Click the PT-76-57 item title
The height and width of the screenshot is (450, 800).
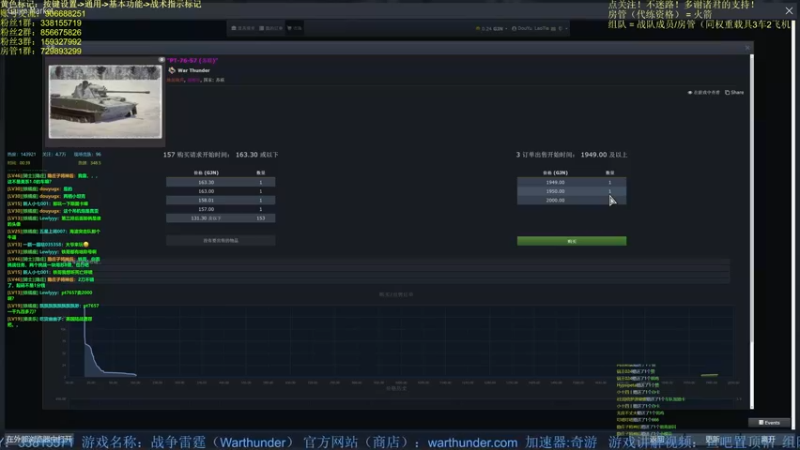pos(192,60)
